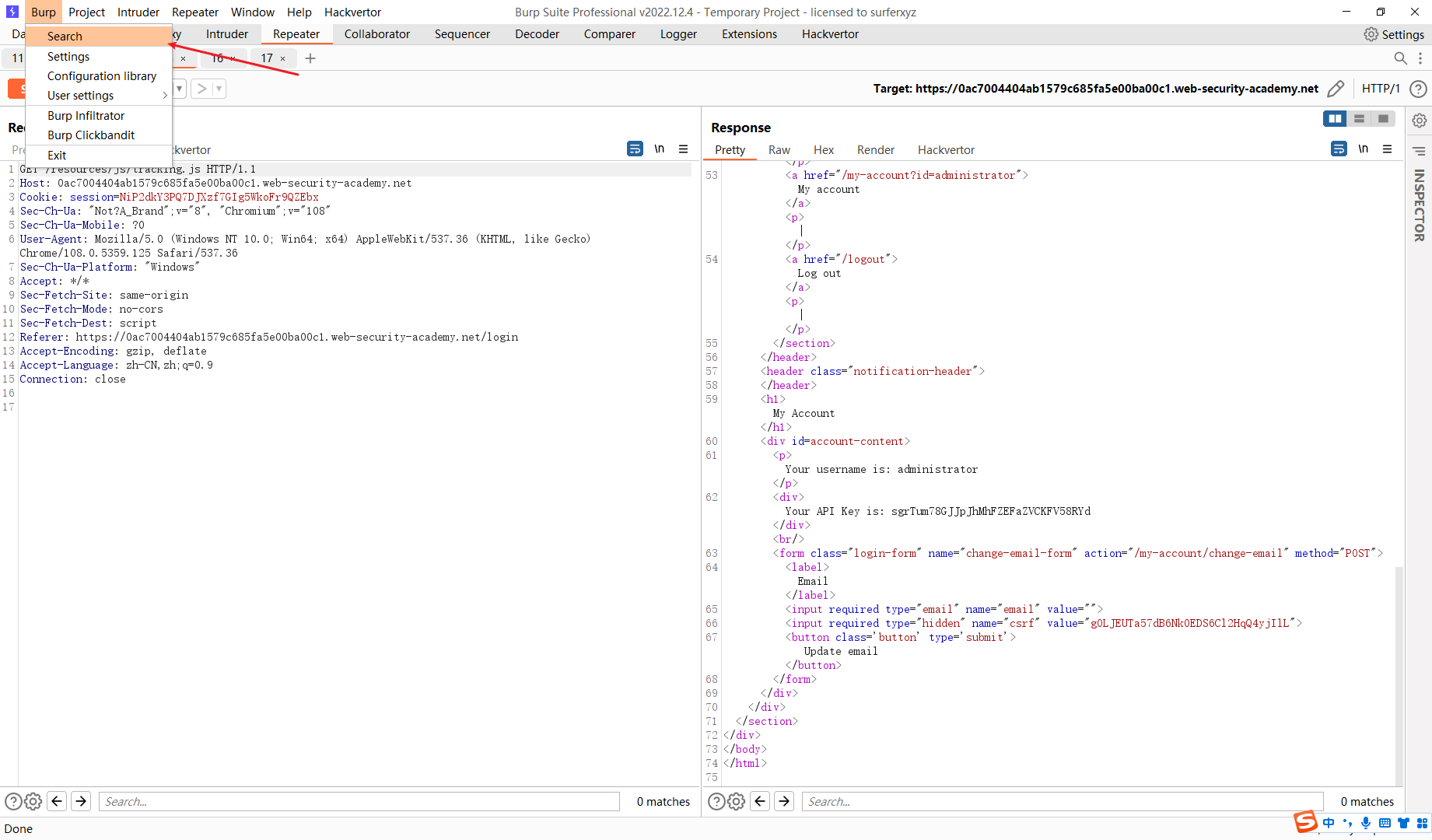Toggle the HTTP/1 protocol switch
This screenshot has height=840, width=1432.
click(x=1381, y=89)
